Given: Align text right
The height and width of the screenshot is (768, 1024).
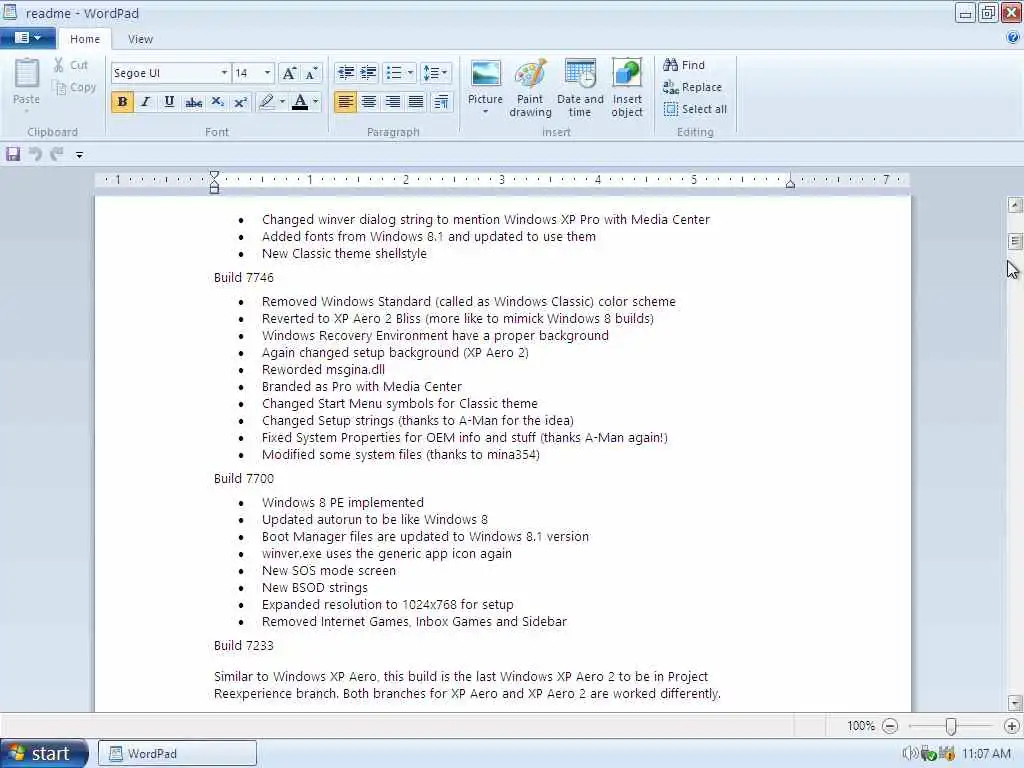Looking at the screenshot, I should tap(392, 102).
